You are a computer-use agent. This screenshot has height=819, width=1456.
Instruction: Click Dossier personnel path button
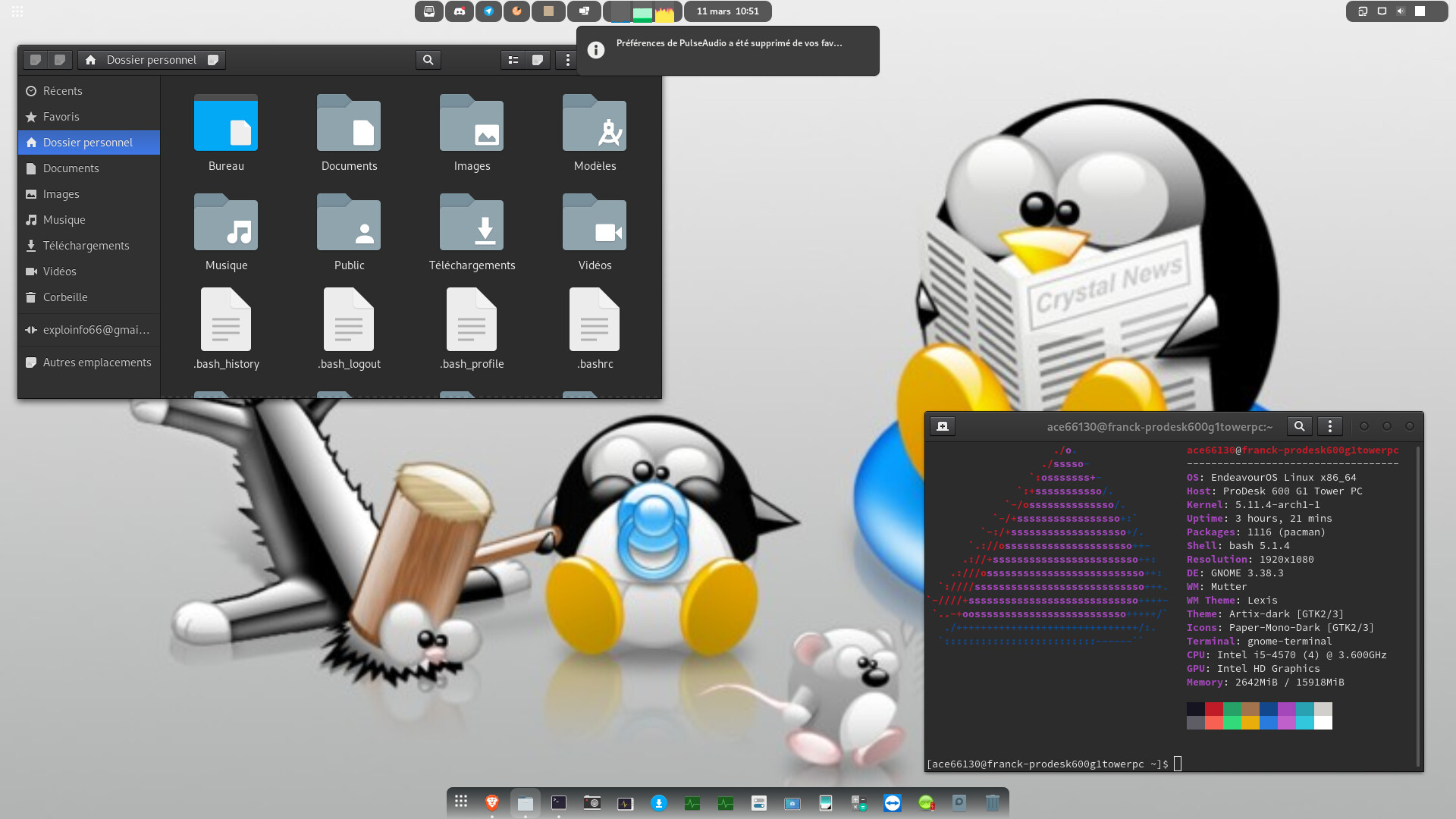click(152, 60)
